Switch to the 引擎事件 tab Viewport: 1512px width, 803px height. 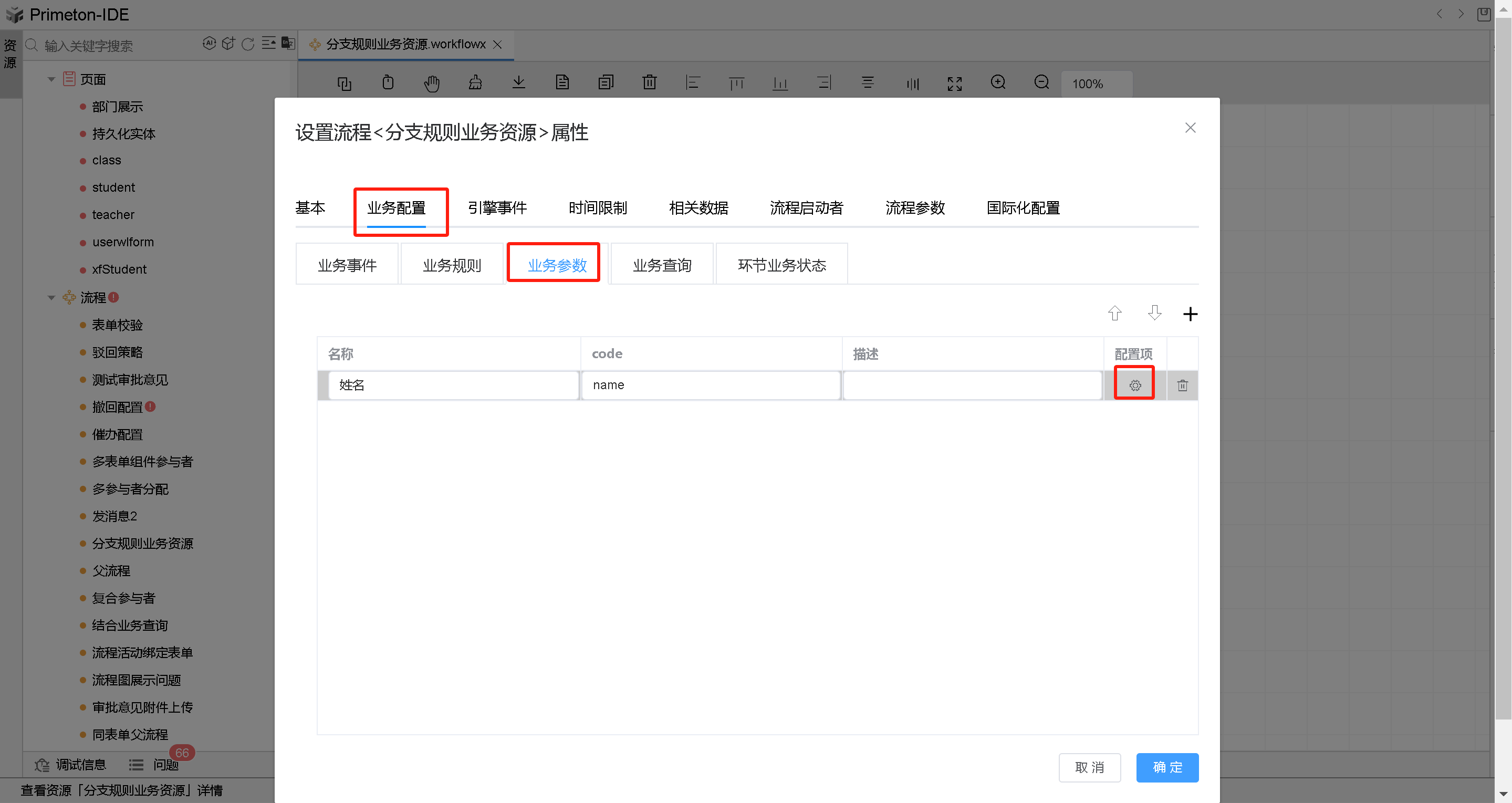pos(497,208)
